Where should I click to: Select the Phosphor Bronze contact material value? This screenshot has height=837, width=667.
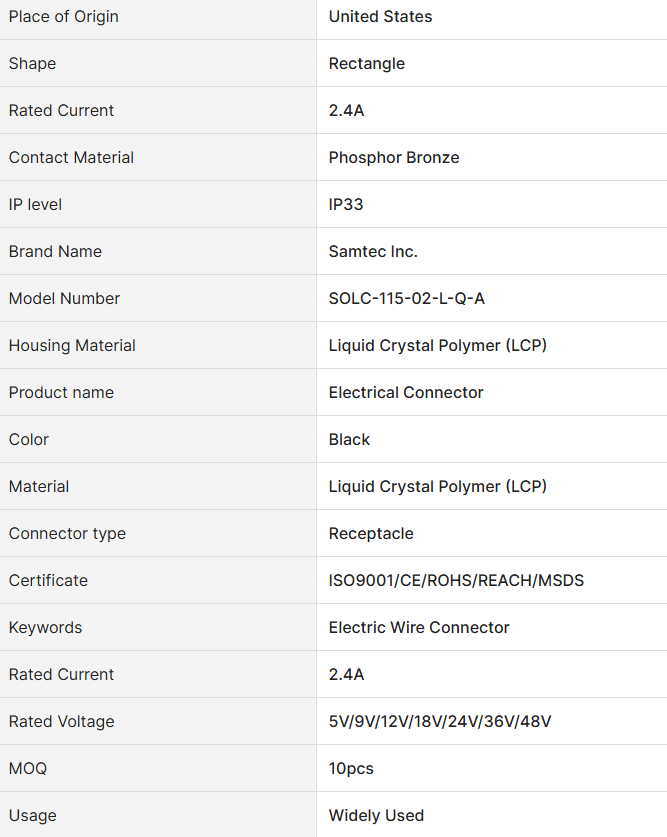click(394, 157)
